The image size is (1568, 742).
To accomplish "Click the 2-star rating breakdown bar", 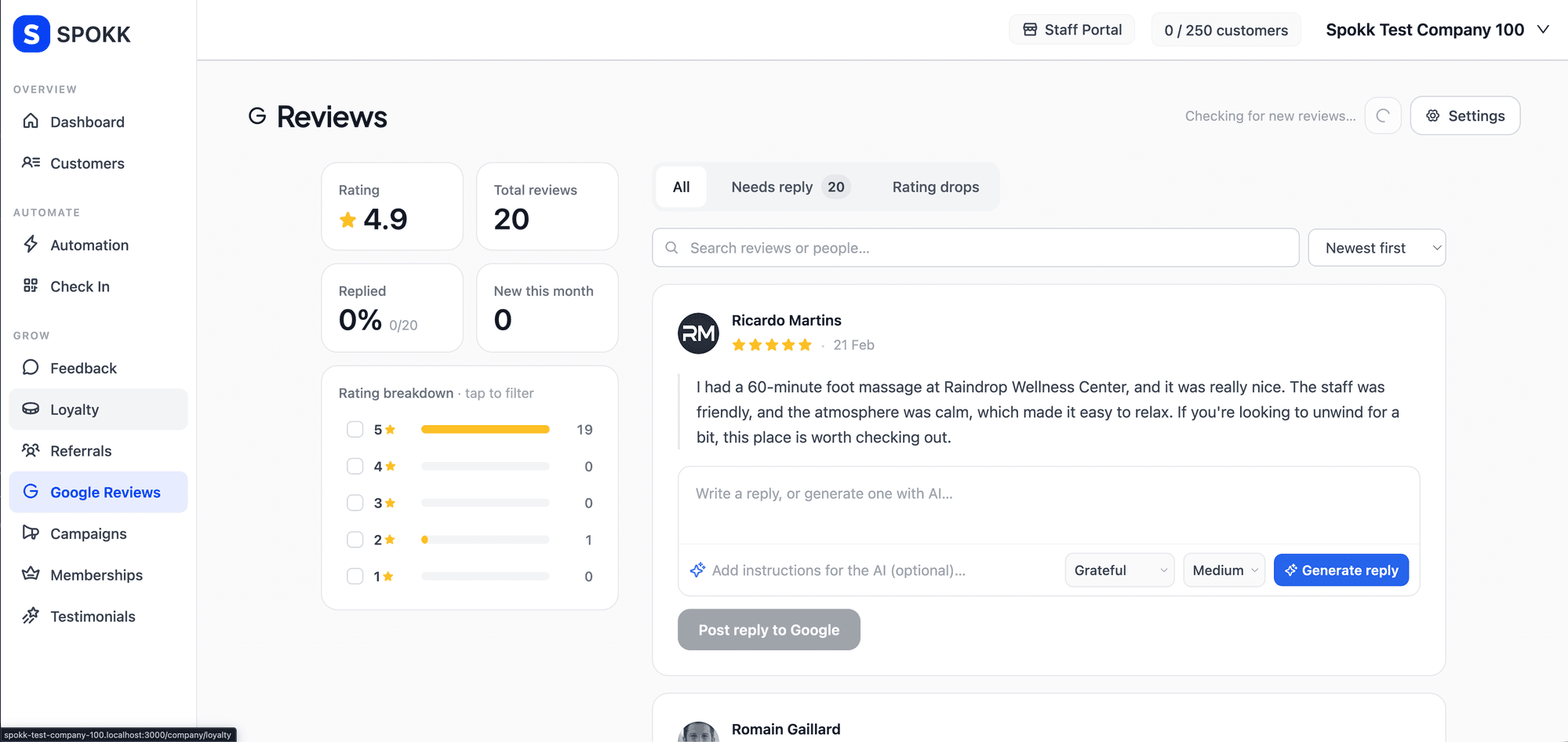I will coord(485,540).
